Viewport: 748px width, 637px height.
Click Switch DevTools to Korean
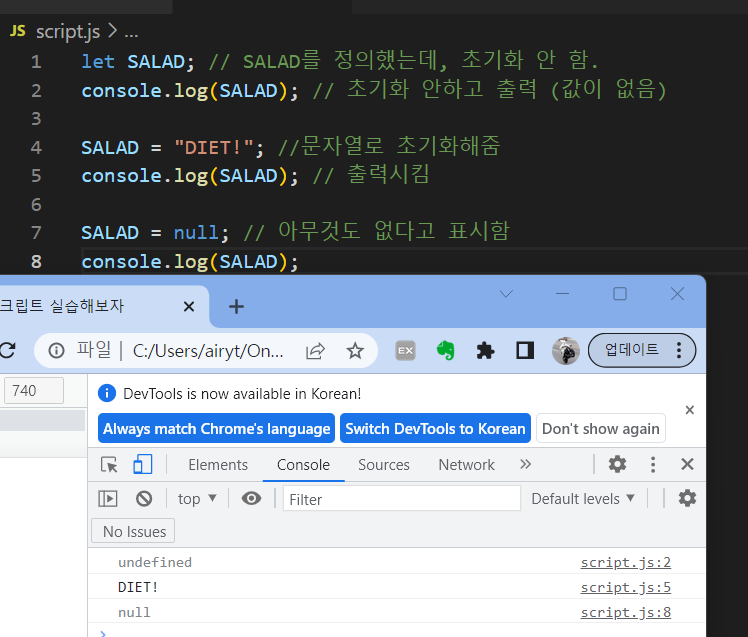tap(435, 428)
